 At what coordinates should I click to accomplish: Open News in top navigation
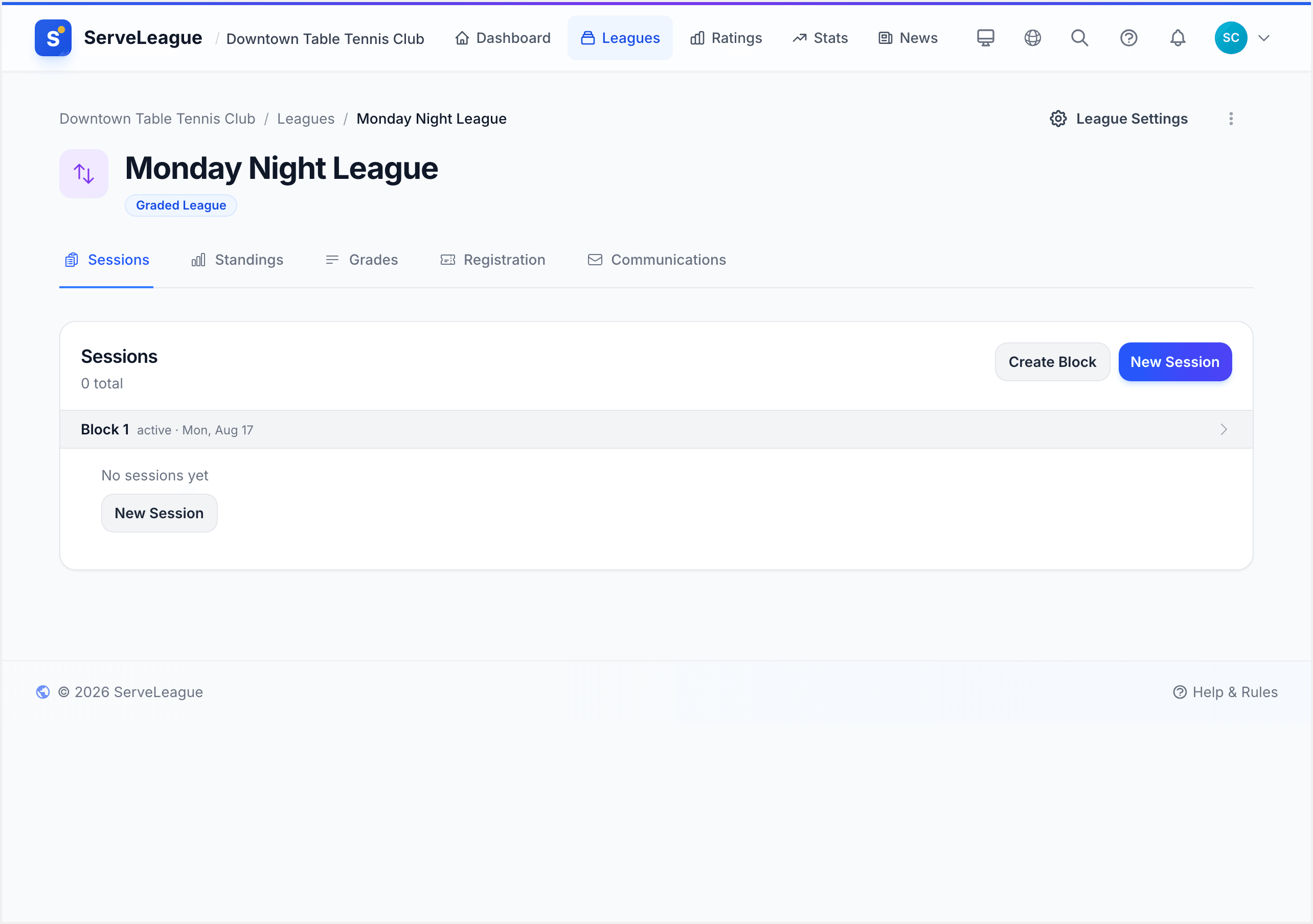(908, 38)
